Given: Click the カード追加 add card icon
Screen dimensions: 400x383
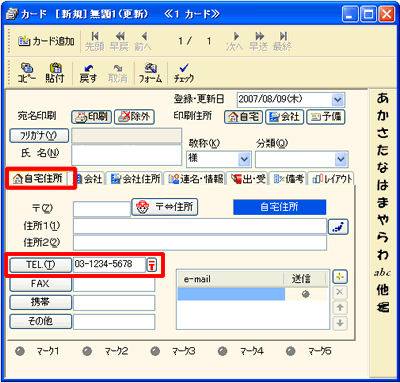Looking at the screenshot, I should (24, 41).
